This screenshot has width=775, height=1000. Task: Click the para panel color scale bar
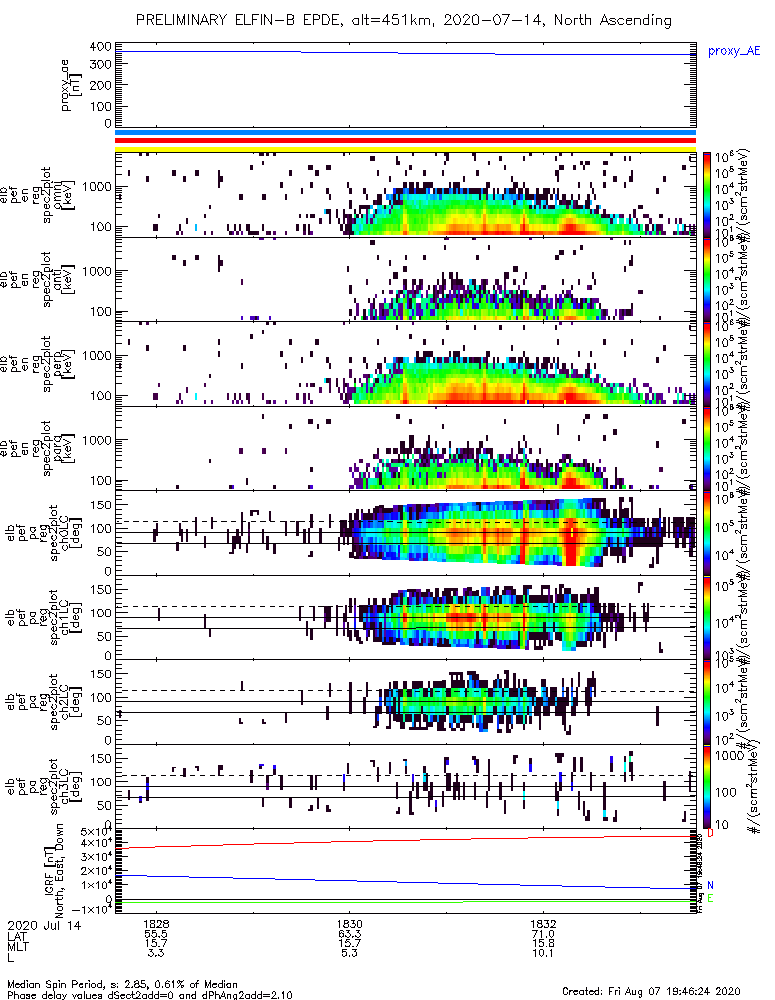click(706, 448)
